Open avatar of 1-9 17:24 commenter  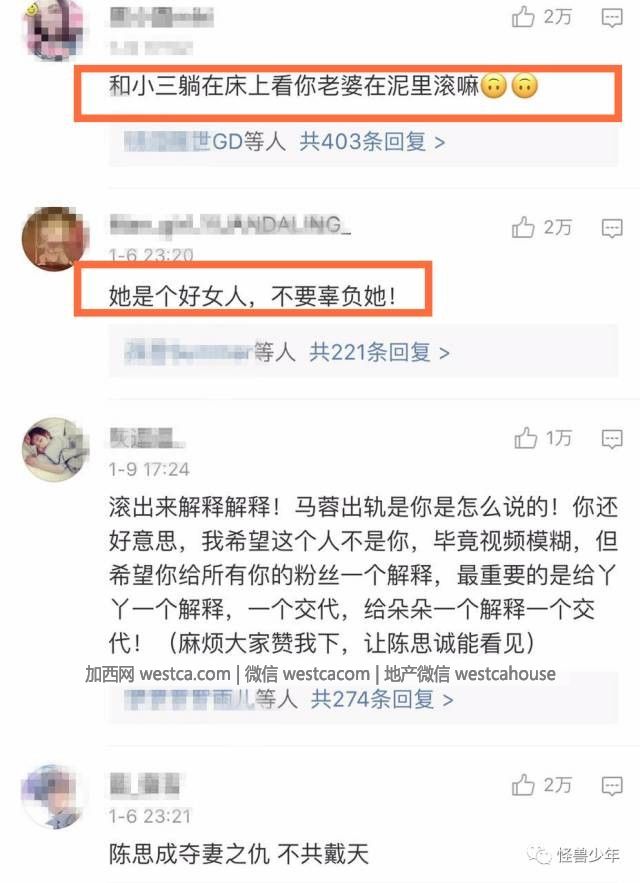click(x=55, y=449)
